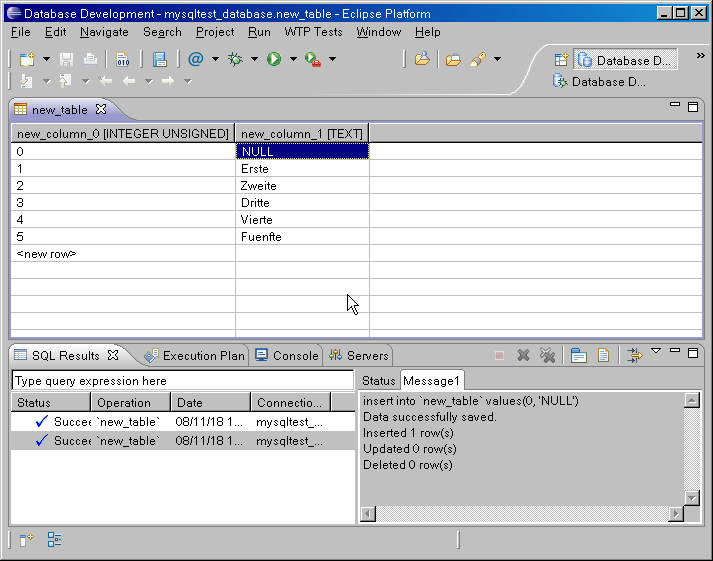The width and height of the screenshot is (713, 561).
Task: Open the SQL Results view menu triangle
Action: pos(656,351)
